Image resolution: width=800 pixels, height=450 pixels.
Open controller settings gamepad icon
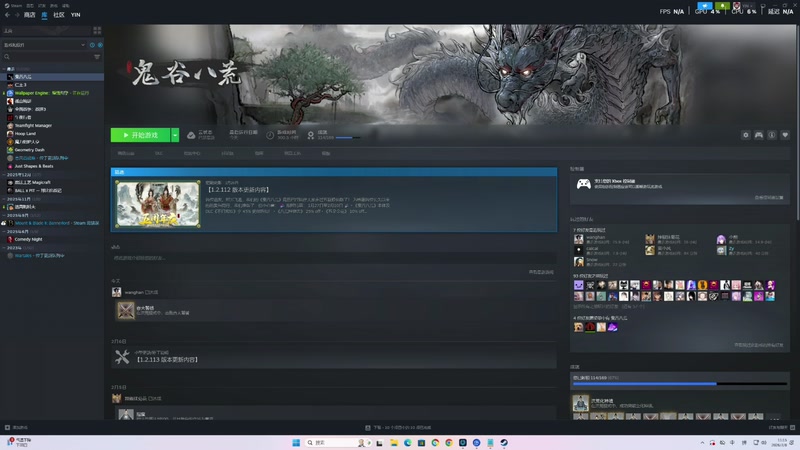click(x=759, y=135)
